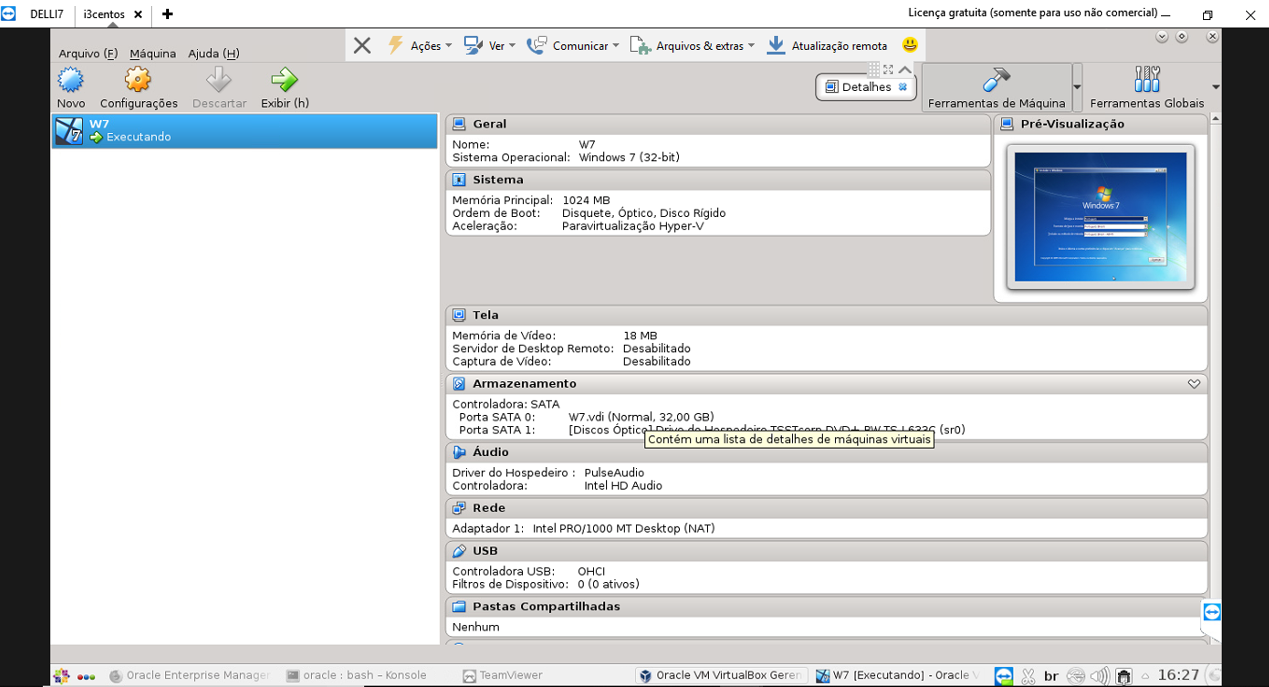Open the Áudio section header link
Image resolution: width=1269 pixels, height=687 pixels.
coord(490,452)
